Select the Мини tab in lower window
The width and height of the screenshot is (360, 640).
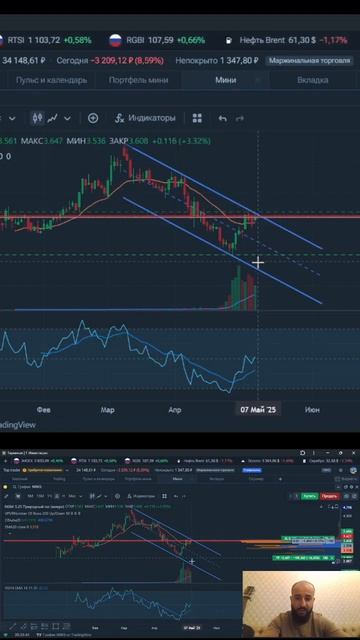(x=177, y=478)
